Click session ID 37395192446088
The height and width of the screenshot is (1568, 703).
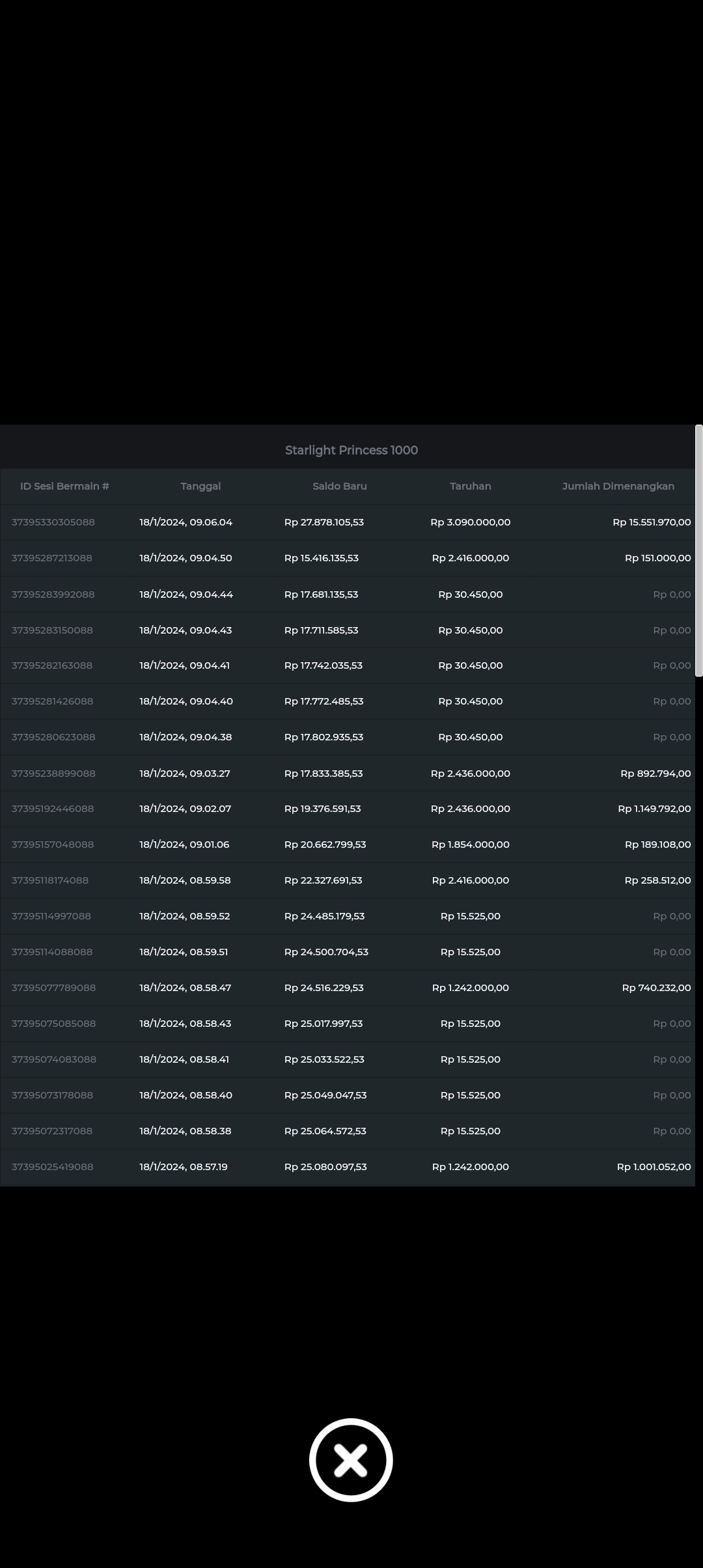53,809
